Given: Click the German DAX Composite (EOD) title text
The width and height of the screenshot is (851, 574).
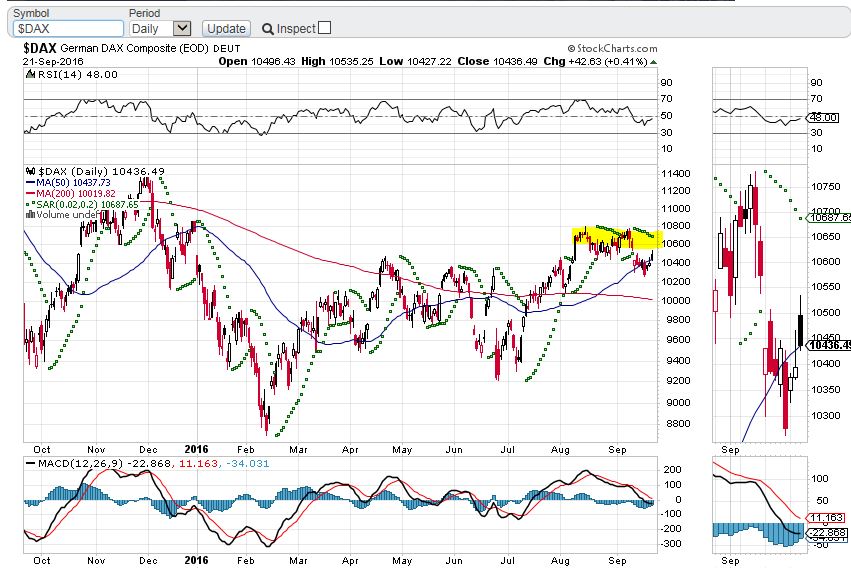Looking at the screenshot, I should pos(134,48).
